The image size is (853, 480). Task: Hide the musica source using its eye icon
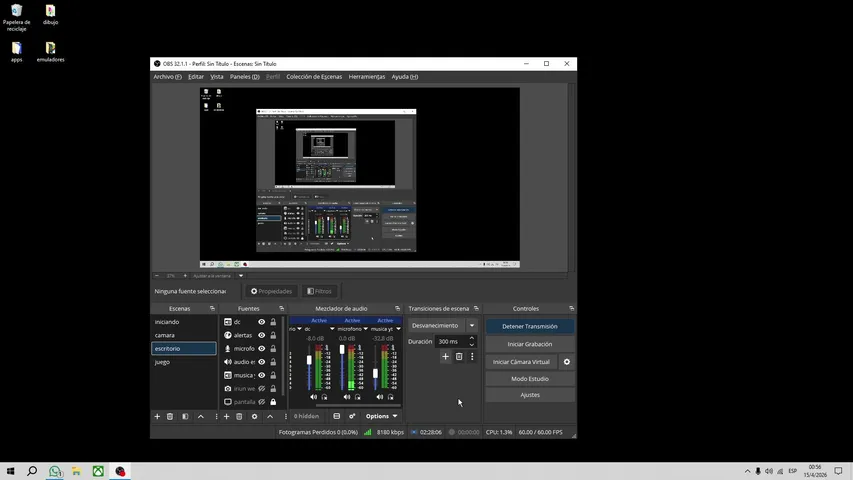point(262,376)
